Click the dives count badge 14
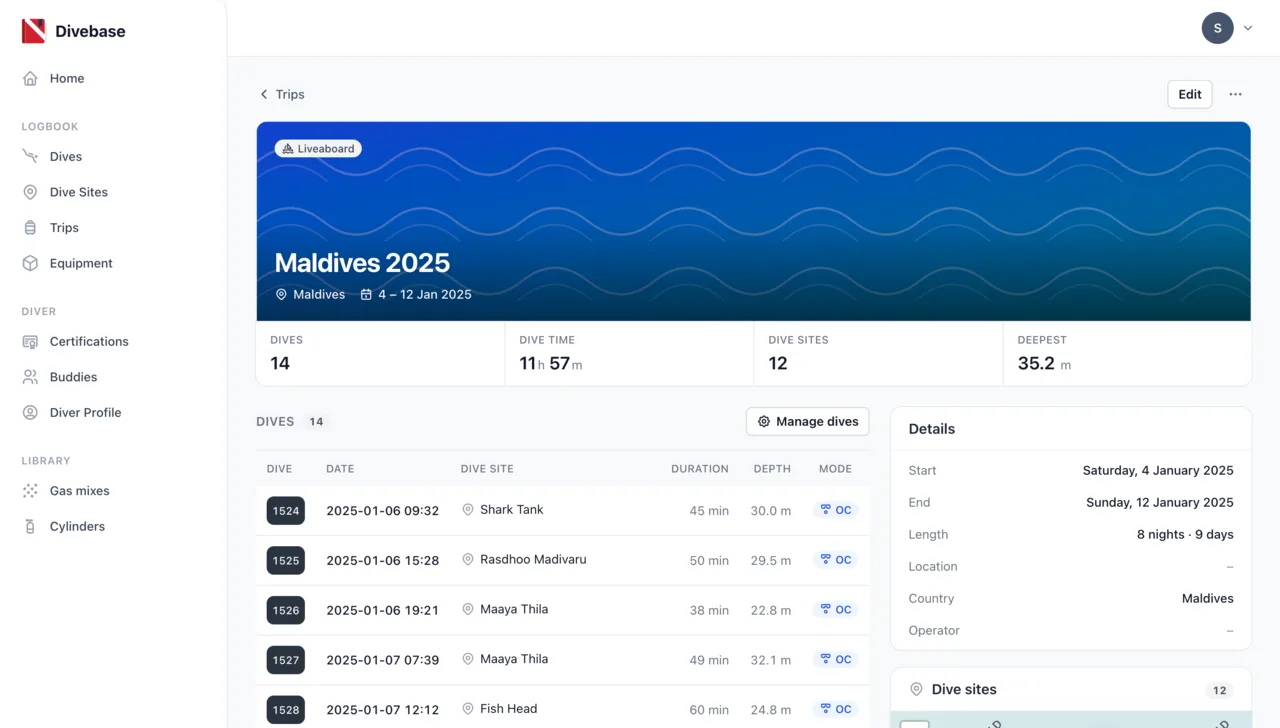The image size is (1280, 728). (x=316, y=422)
